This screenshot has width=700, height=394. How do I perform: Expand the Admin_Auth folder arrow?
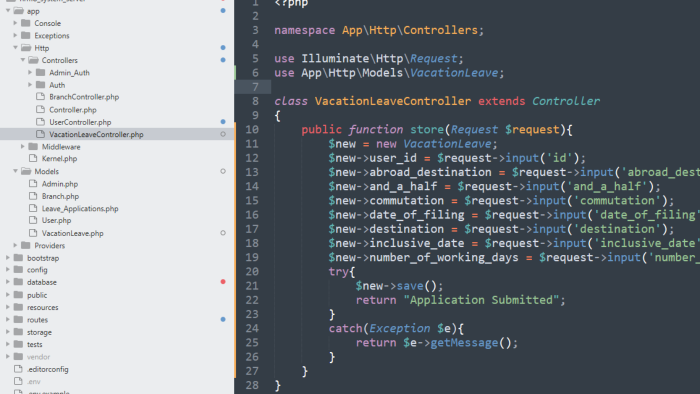[x=30, y=72]
